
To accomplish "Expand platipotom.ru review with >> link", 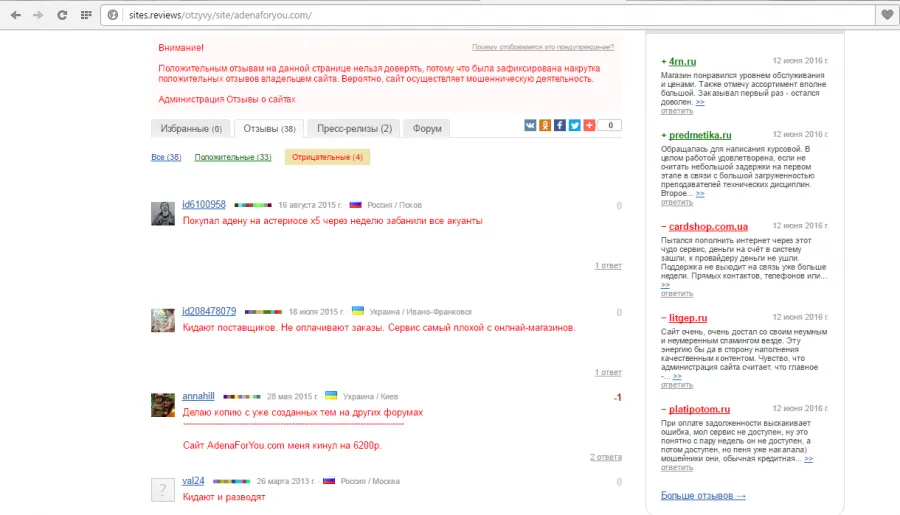I will (x=809, y=459).
